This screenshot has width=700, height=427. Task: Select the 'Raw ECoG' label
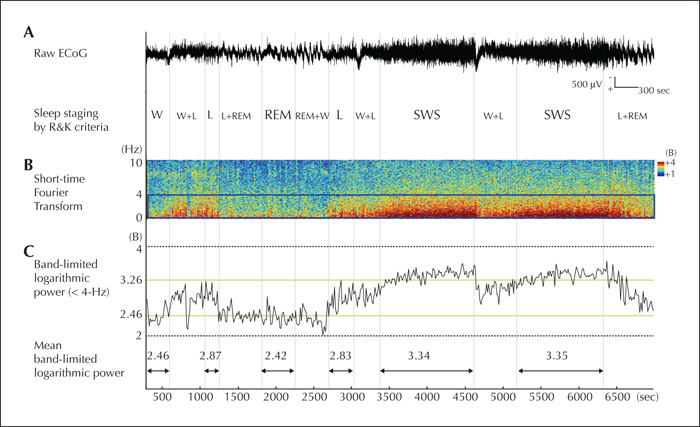60,54
